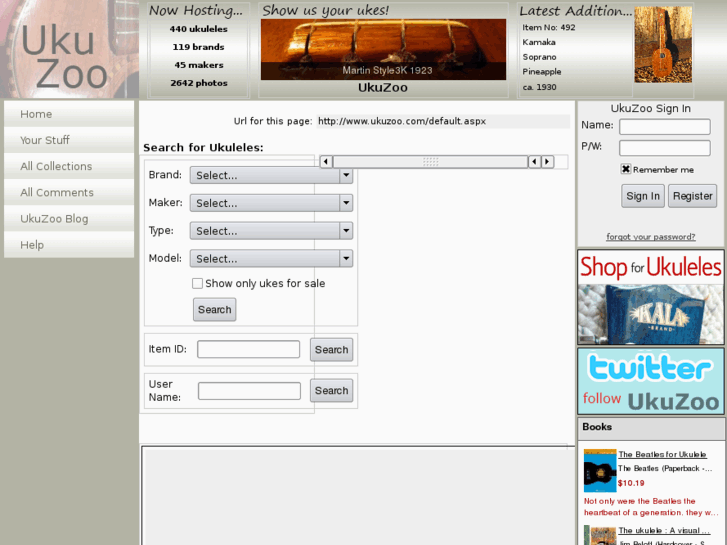Screen dimensions: 727x545
Task: Click the $10.19 price text
Action: pyautogui.click(x=631, y=483)
